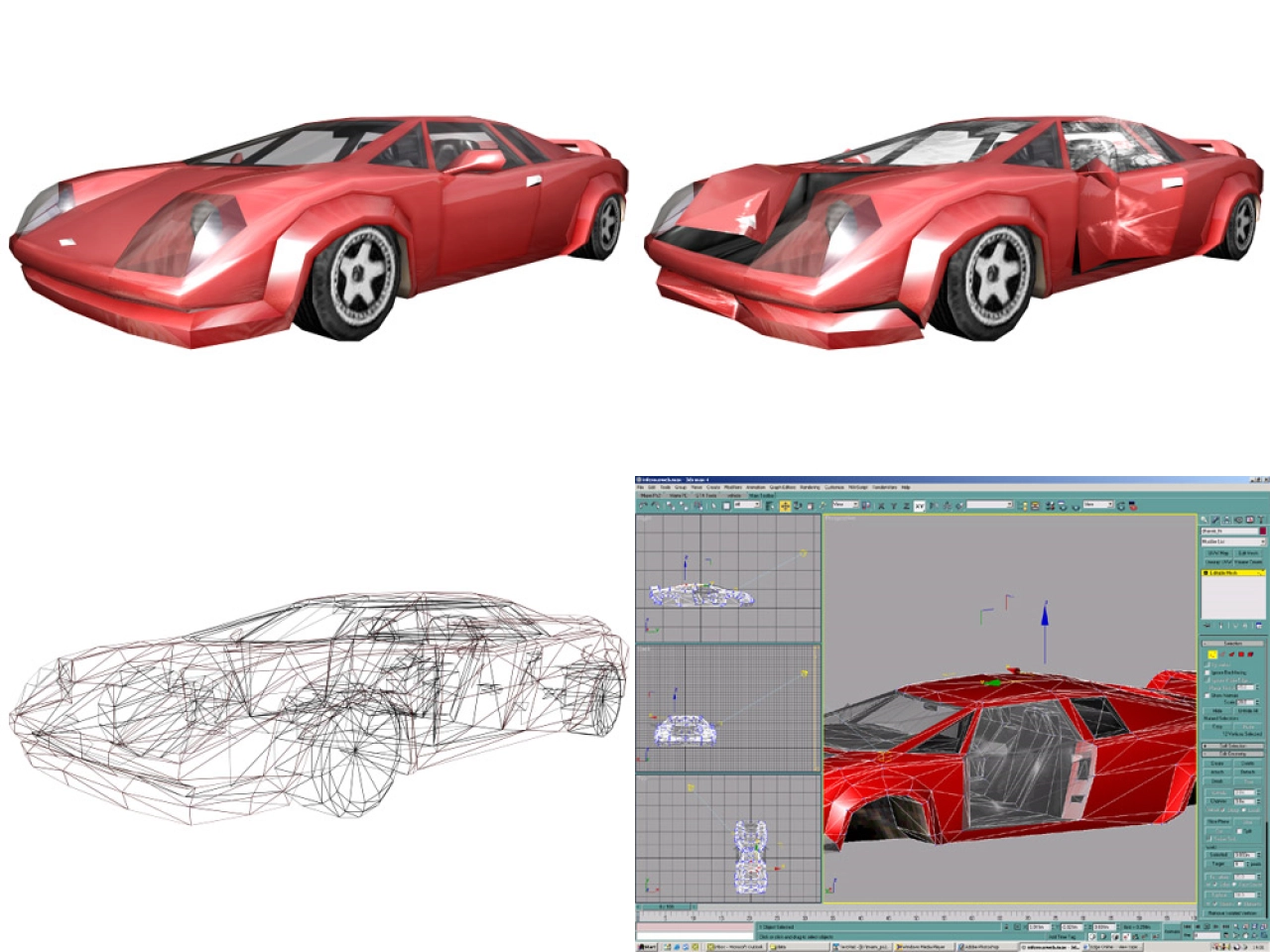Select Polygon sub-object level icon
The height and width of the screenshot is (952, 1270).
pyautogui.click(x=1241, y=654)
